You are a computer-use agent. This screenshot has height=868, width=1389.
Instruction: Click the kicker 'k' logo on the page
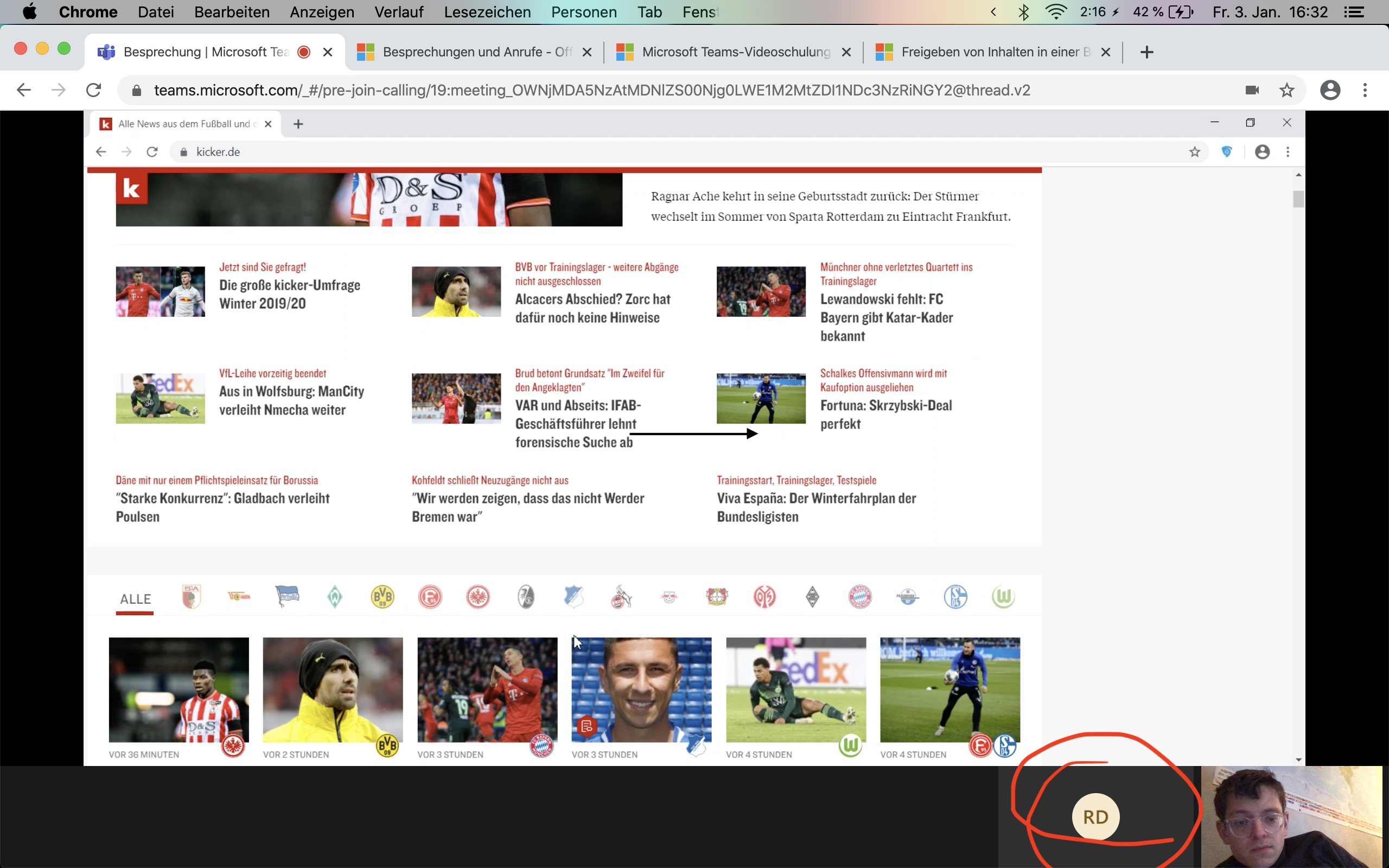click(131, 188)
